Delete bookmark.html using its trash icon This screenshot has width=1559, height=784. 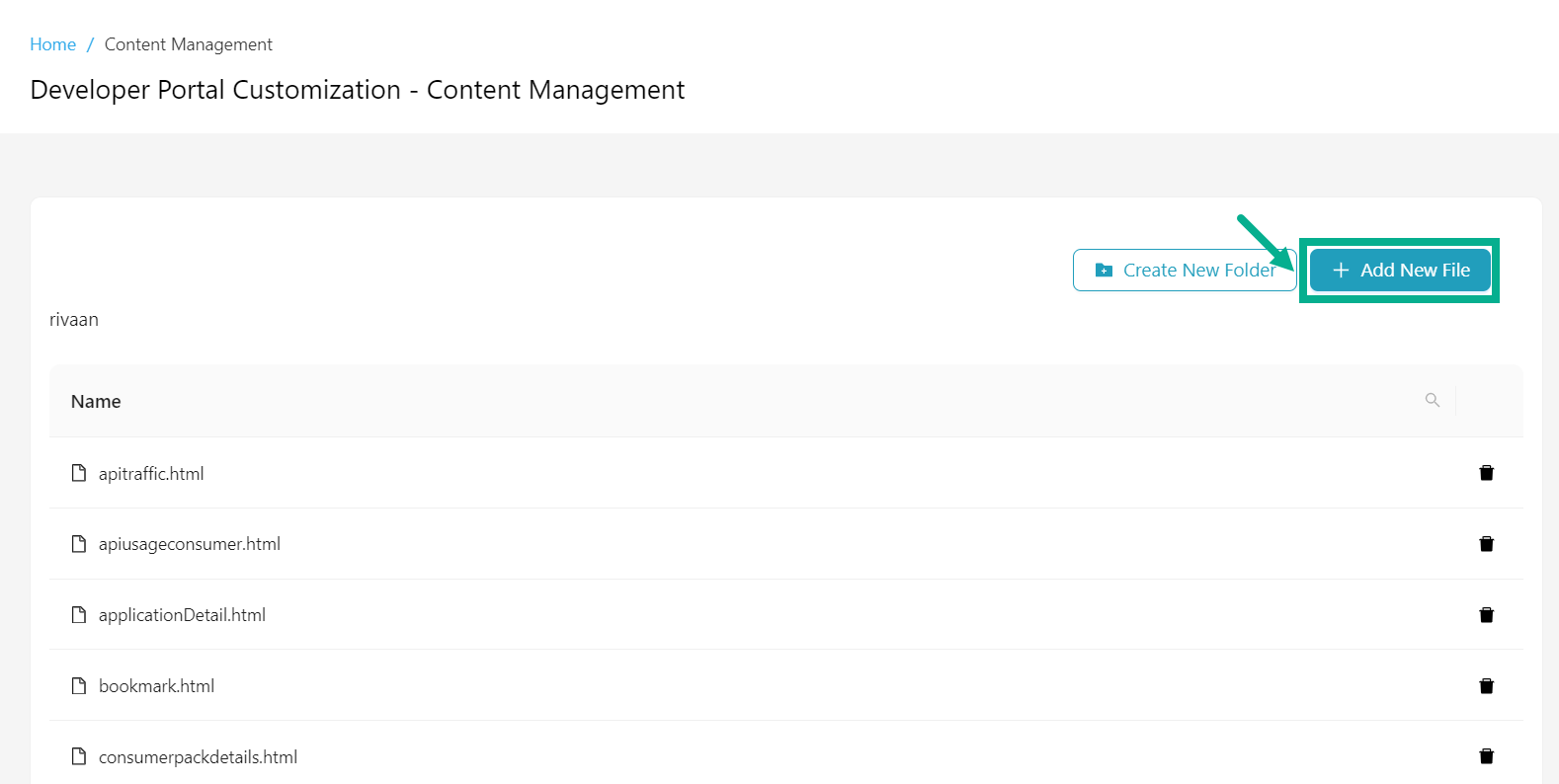pyautogui.click(x=1486, y=685)
